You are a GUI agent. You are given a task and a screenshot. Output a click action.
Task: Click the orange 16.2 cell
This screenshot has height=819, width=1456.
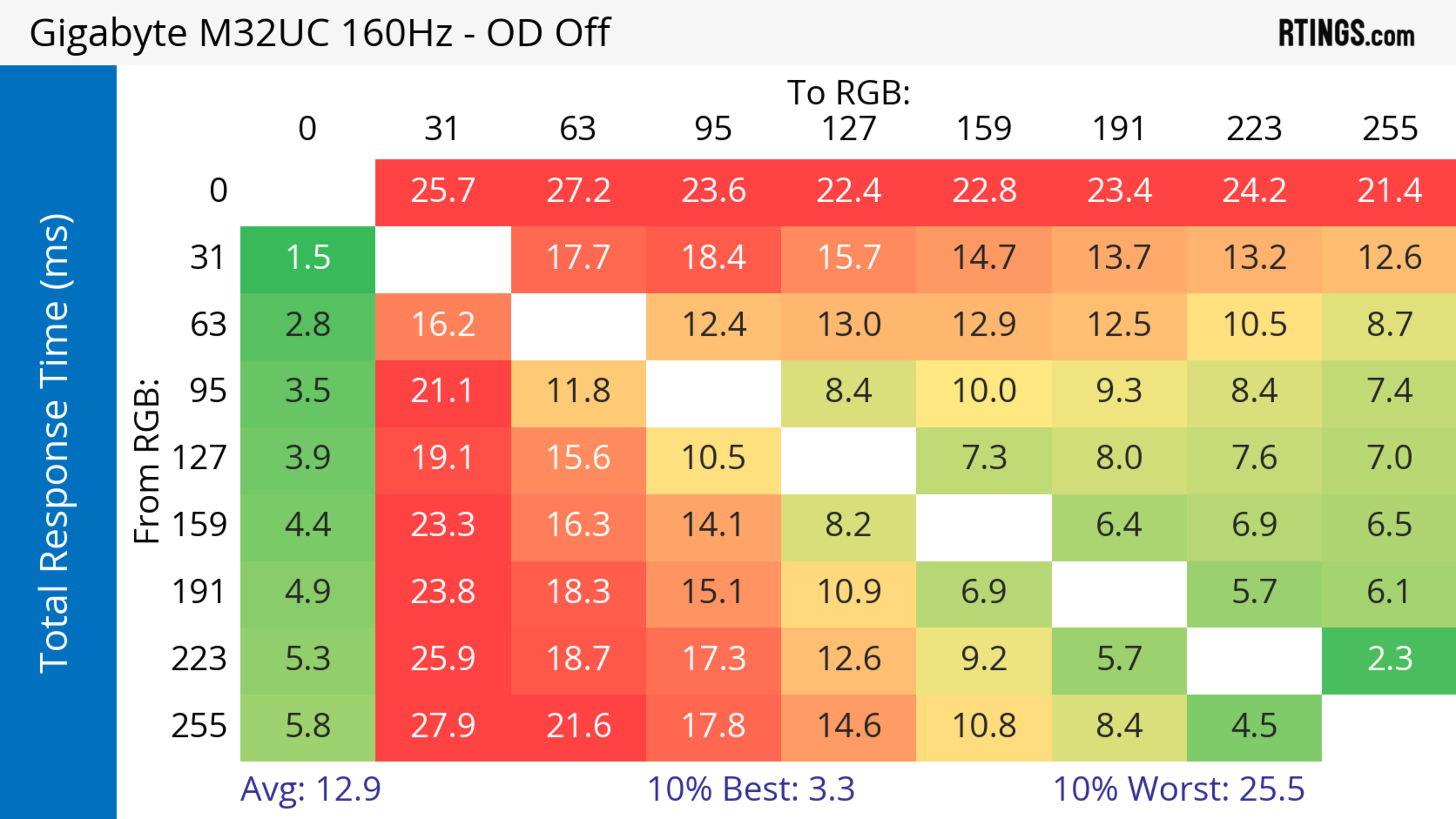442,325
